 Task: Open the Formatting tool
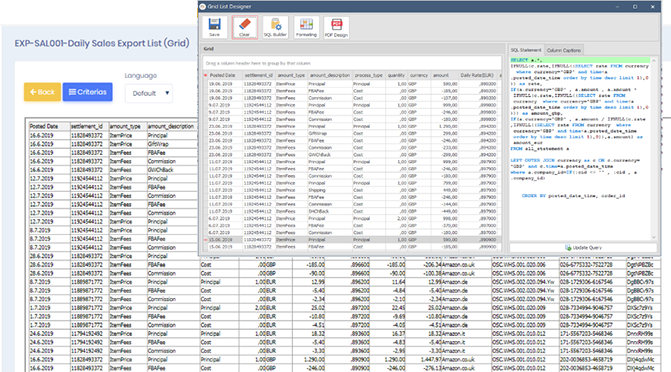point(306,27)
